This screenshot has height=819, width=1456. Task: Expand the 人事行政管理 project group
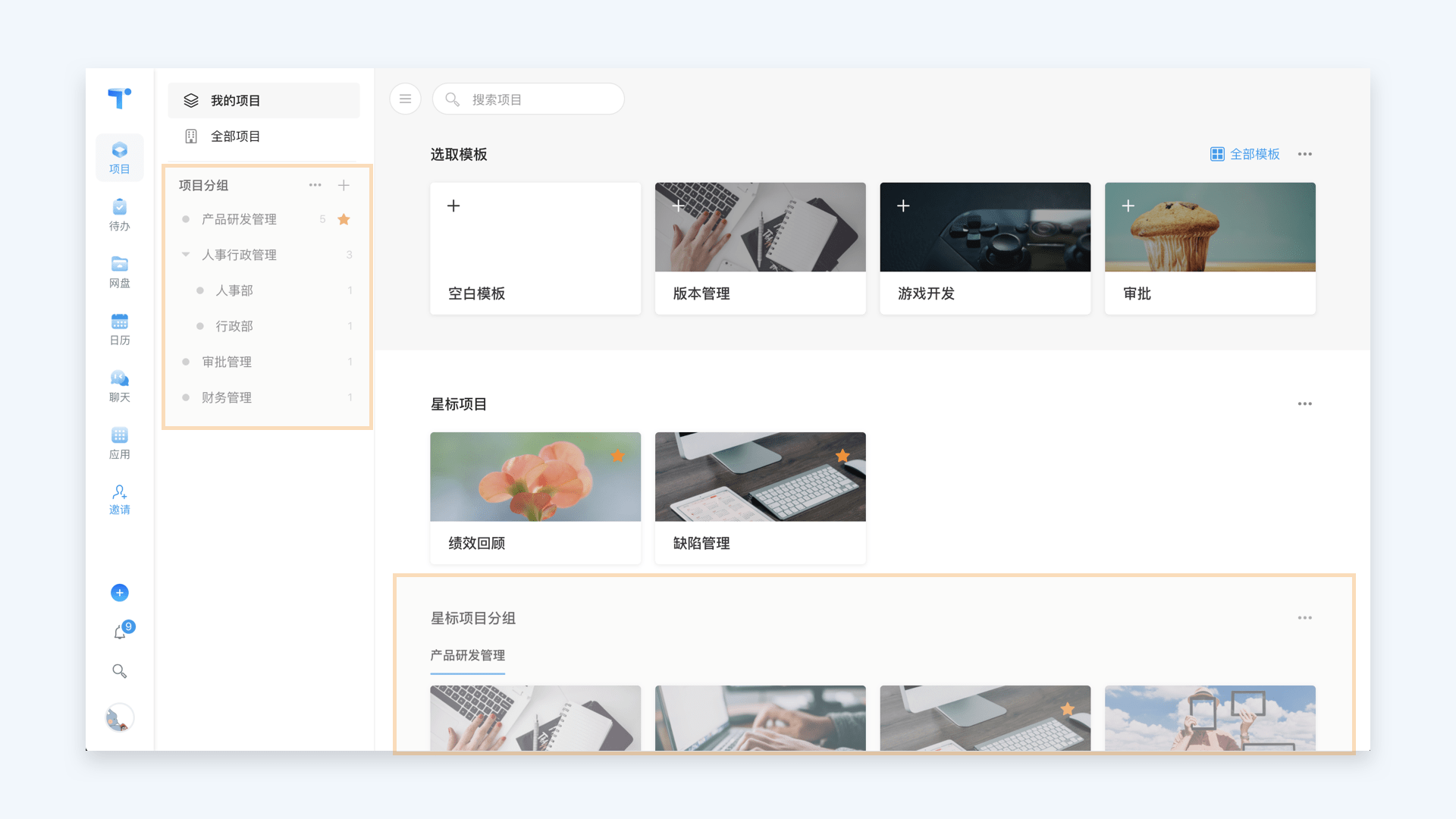pos(185,255)
